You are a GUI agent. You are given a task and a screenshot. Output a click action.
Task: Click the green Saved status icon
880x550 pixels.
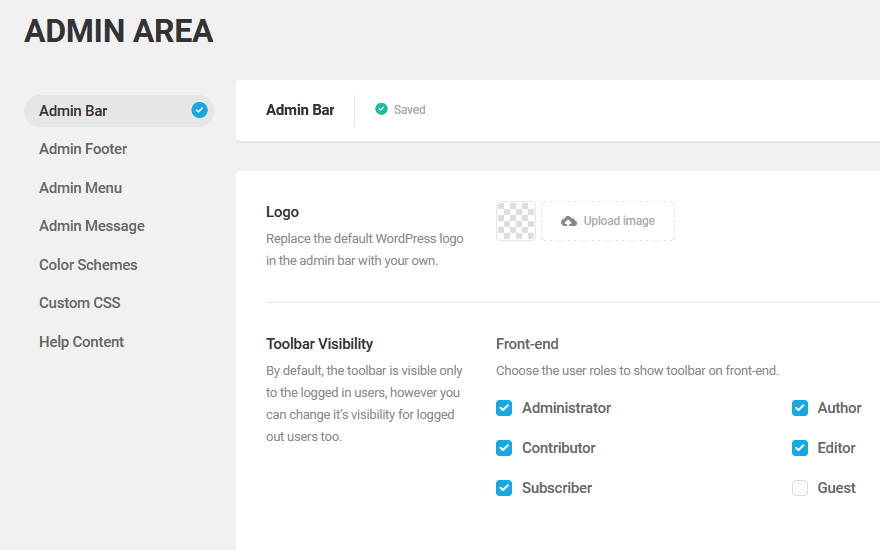tap(381, 109)
